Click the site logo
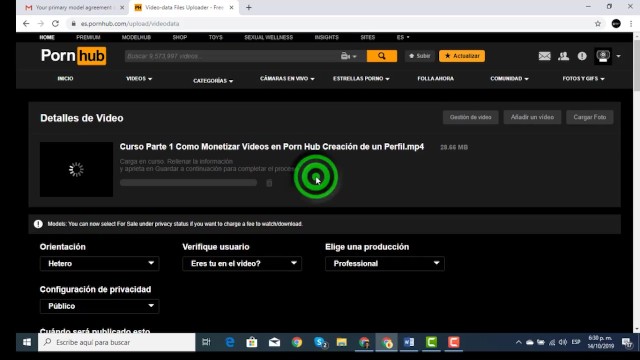 [x=73, y=56]
